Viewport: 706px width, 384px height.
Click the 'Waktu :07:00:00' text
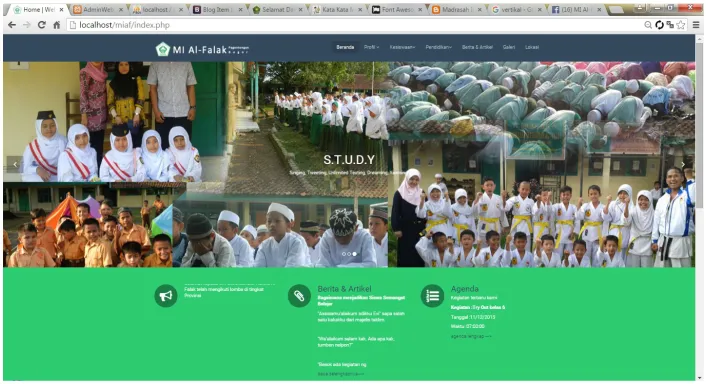pos(467,326)
